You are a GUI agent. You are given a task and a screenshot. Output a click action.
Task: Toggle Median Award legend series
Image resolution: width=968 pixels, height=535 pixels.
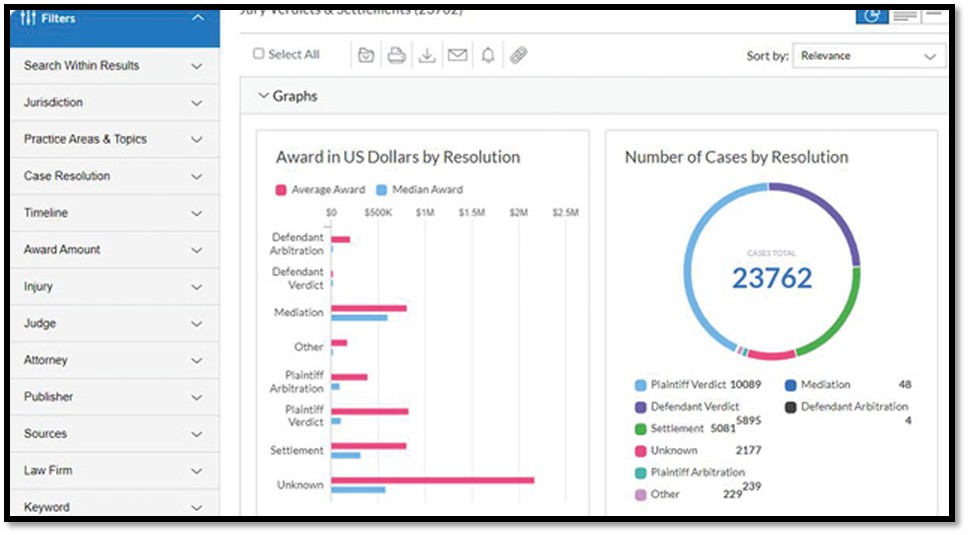pyautogui.click(x=419, y=189)
